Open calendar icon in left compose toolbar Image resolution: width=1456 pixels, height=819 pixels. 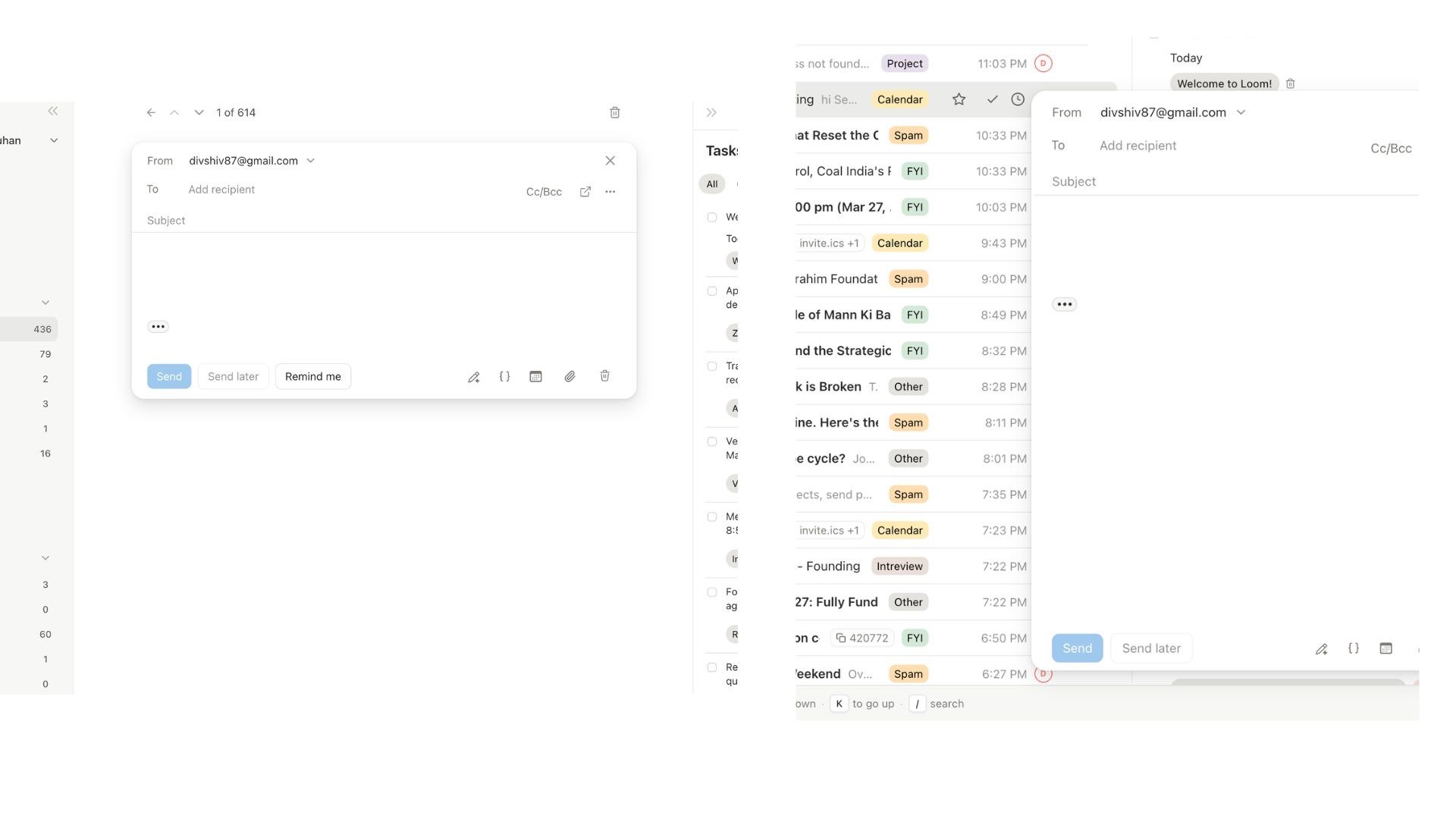tap(535, 376)
